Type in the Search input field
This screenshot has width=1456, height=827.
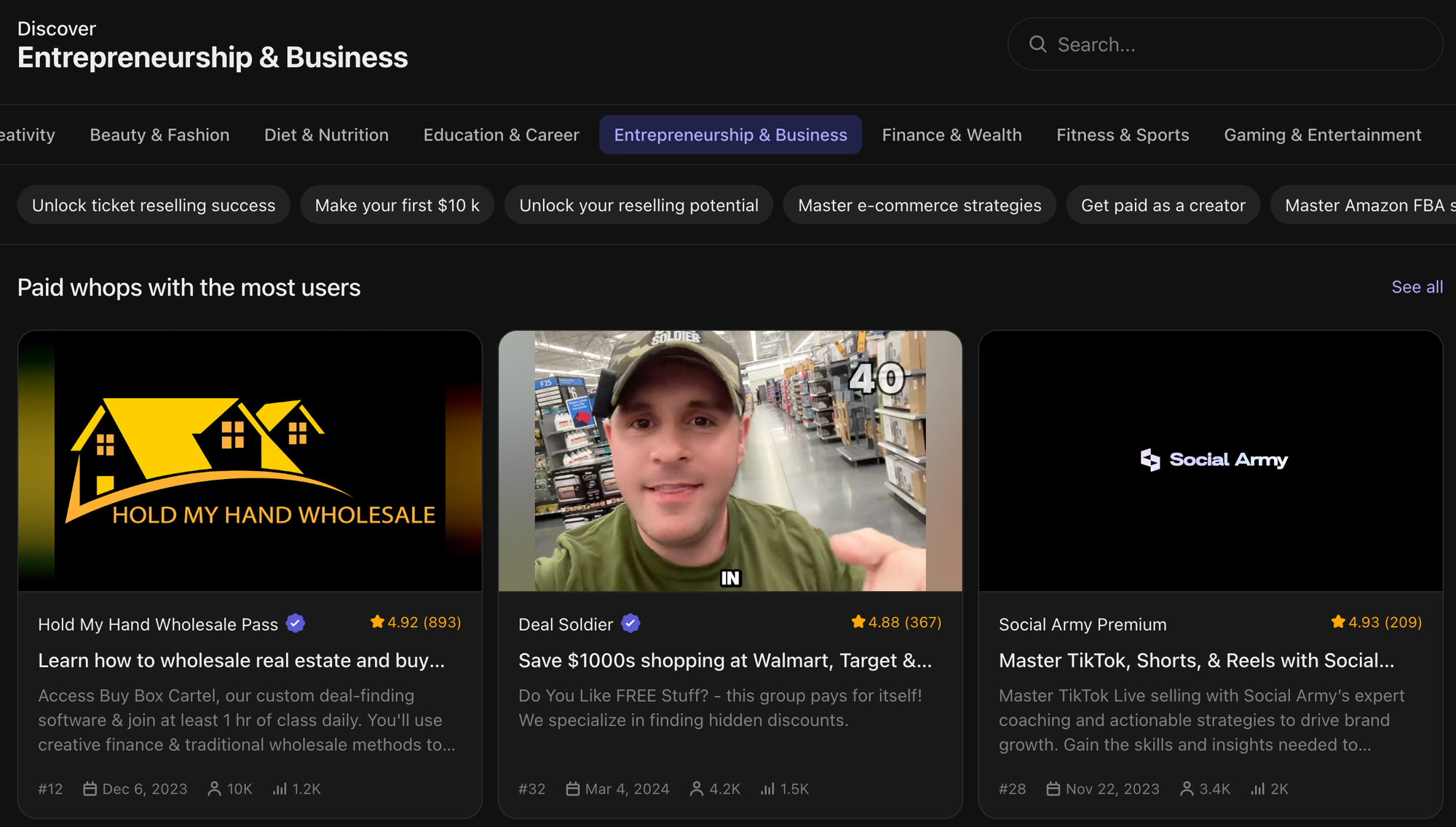(1238, 44)
